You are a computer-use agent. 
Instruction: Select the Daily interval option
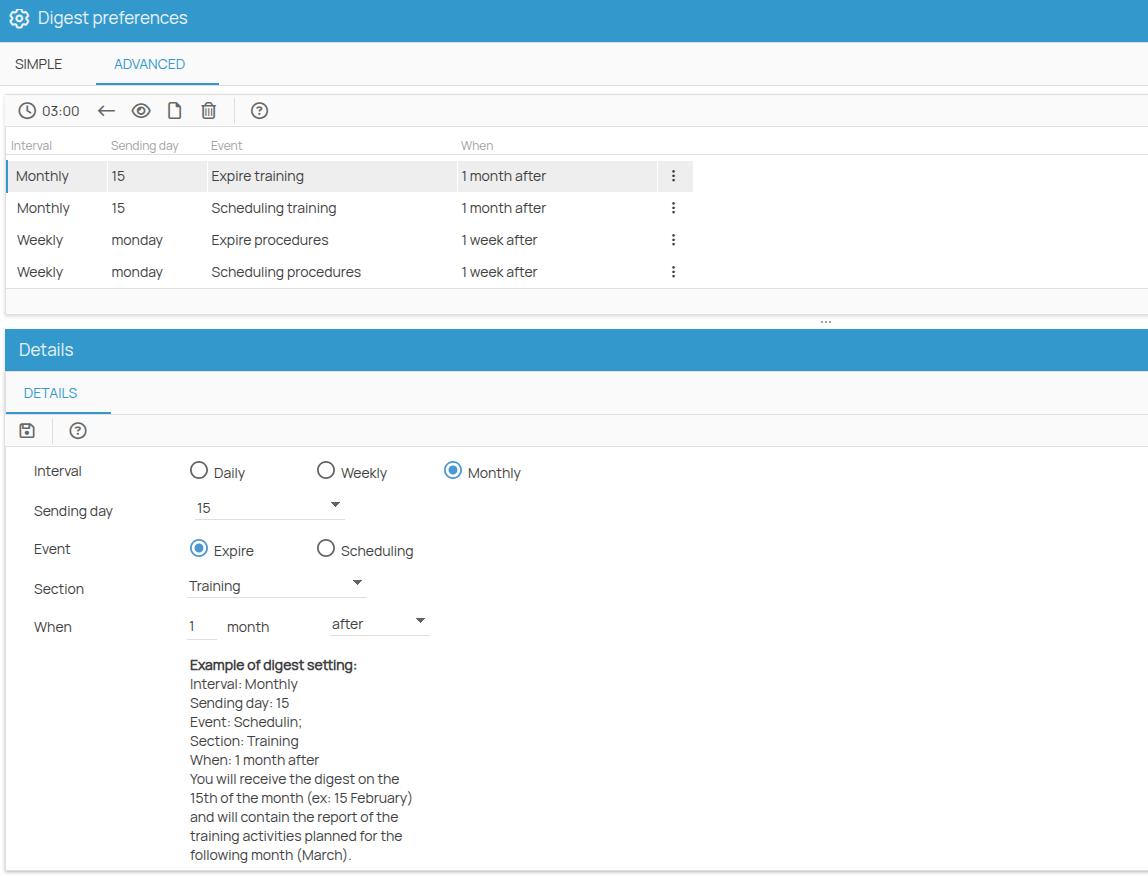(x=198, y=469)
